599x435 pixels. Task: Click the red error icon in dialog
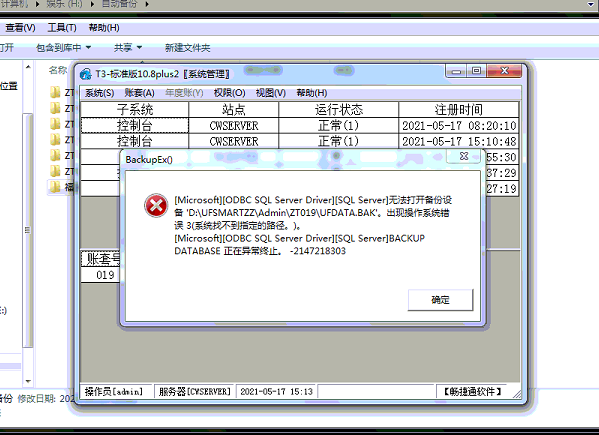[x=156, y=206]
